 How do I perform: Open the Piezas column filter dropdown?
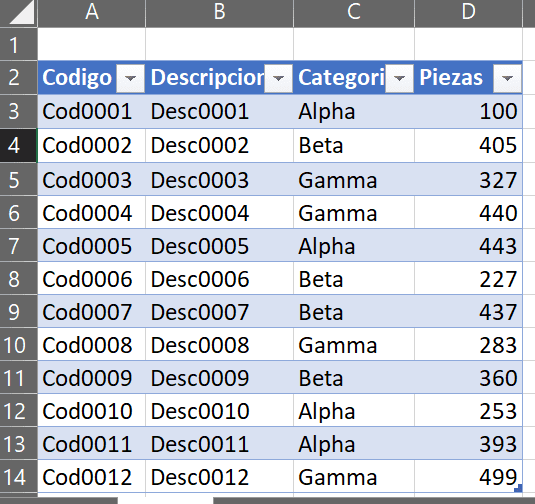pos(507,78)
